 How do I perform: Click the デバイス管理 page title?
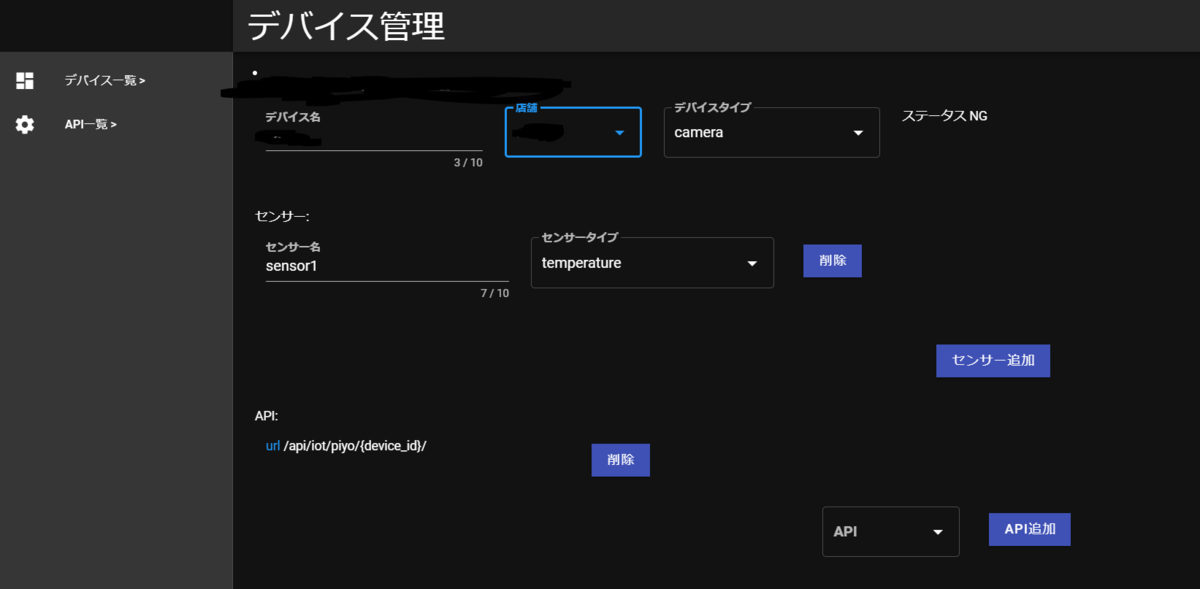pos(346,27)
